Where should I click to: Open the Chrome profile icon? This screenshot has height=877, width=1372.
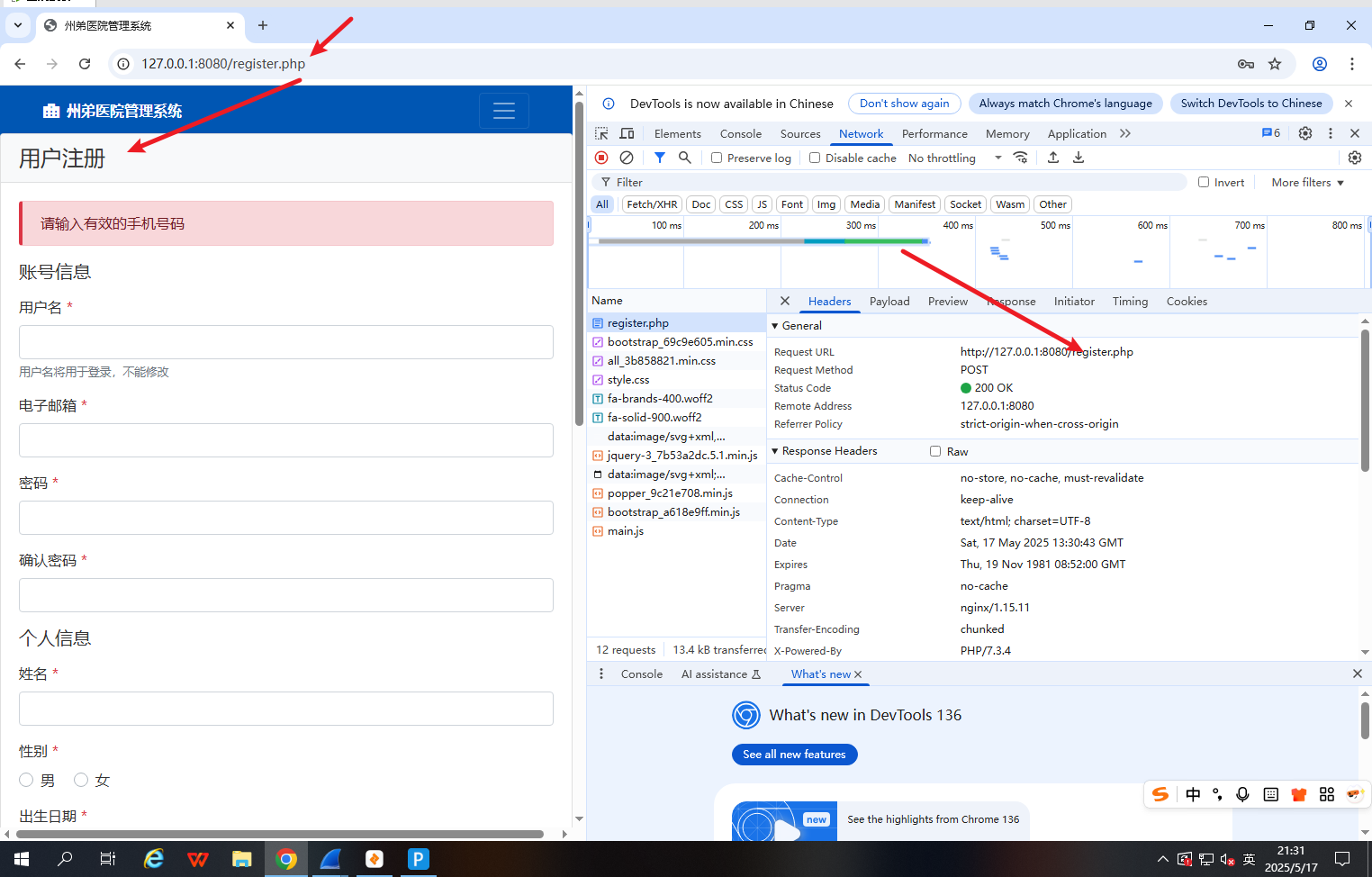pos(1320,64)
